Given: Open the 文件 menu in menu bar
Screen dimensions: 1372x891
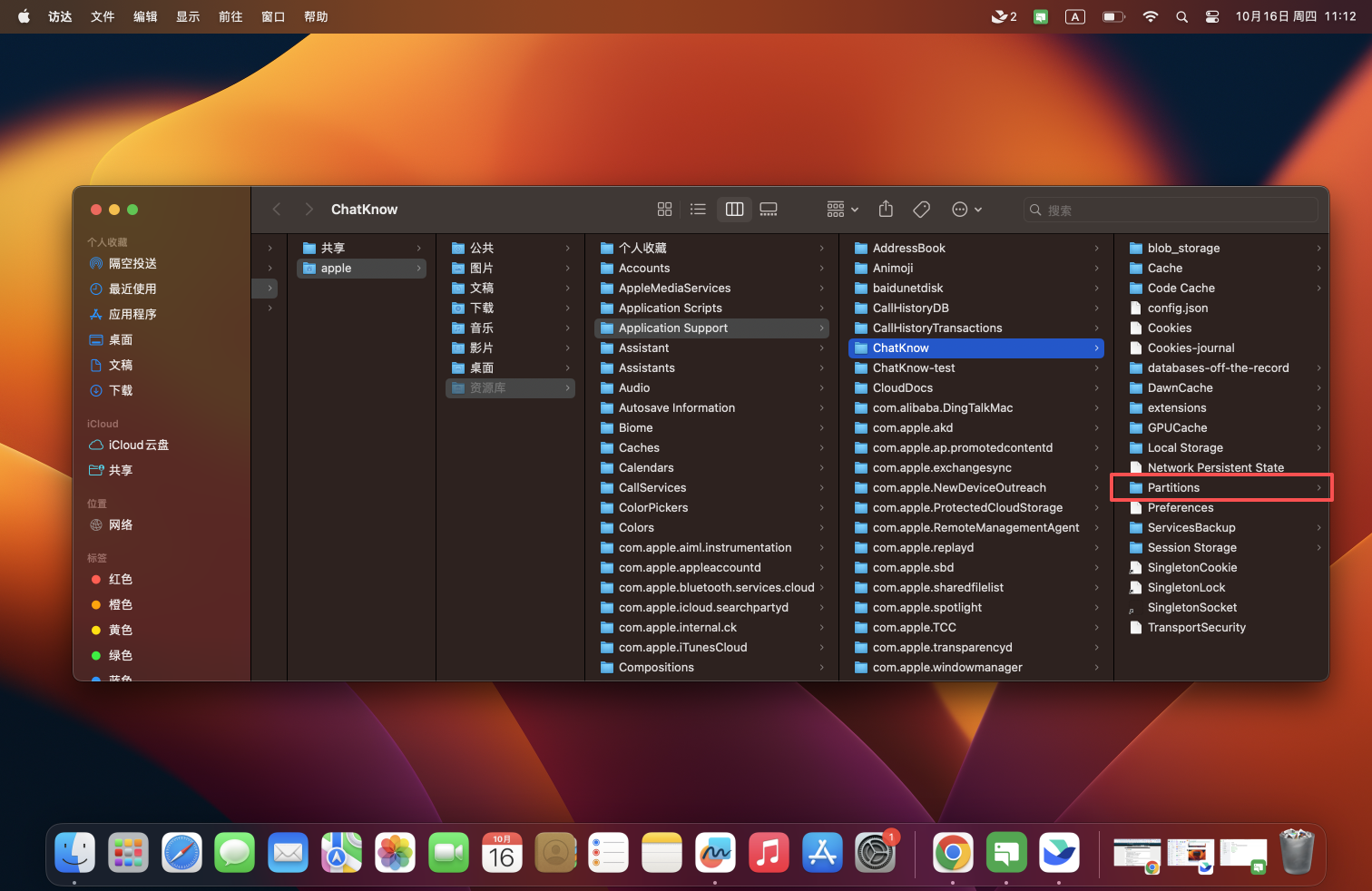Looking at the screenshot, I should [103, 16].
